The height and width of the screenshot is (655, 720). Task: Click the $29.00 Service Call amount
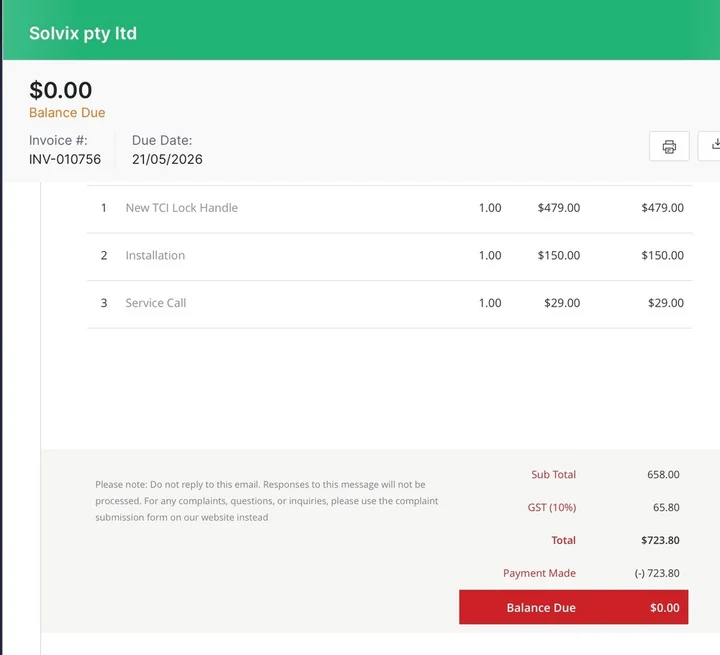665,303
